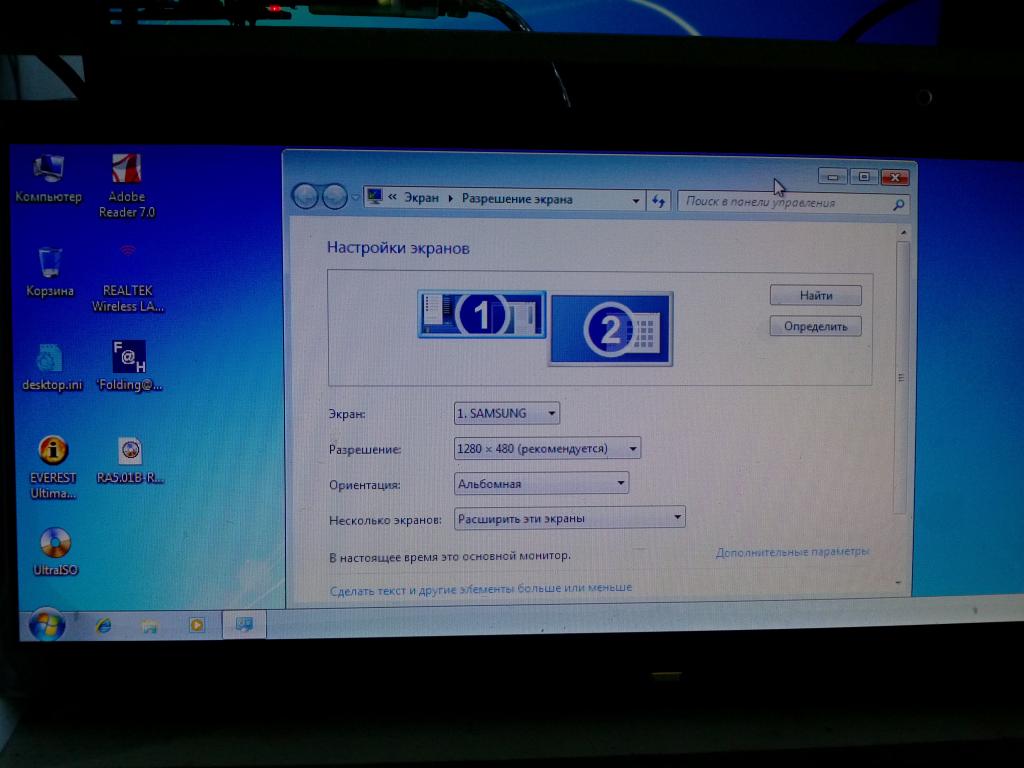Viewport: 1024px width, 768px height.
Task: Open the Folding@Home desktop shortcut
Action: tap(129, 366)
